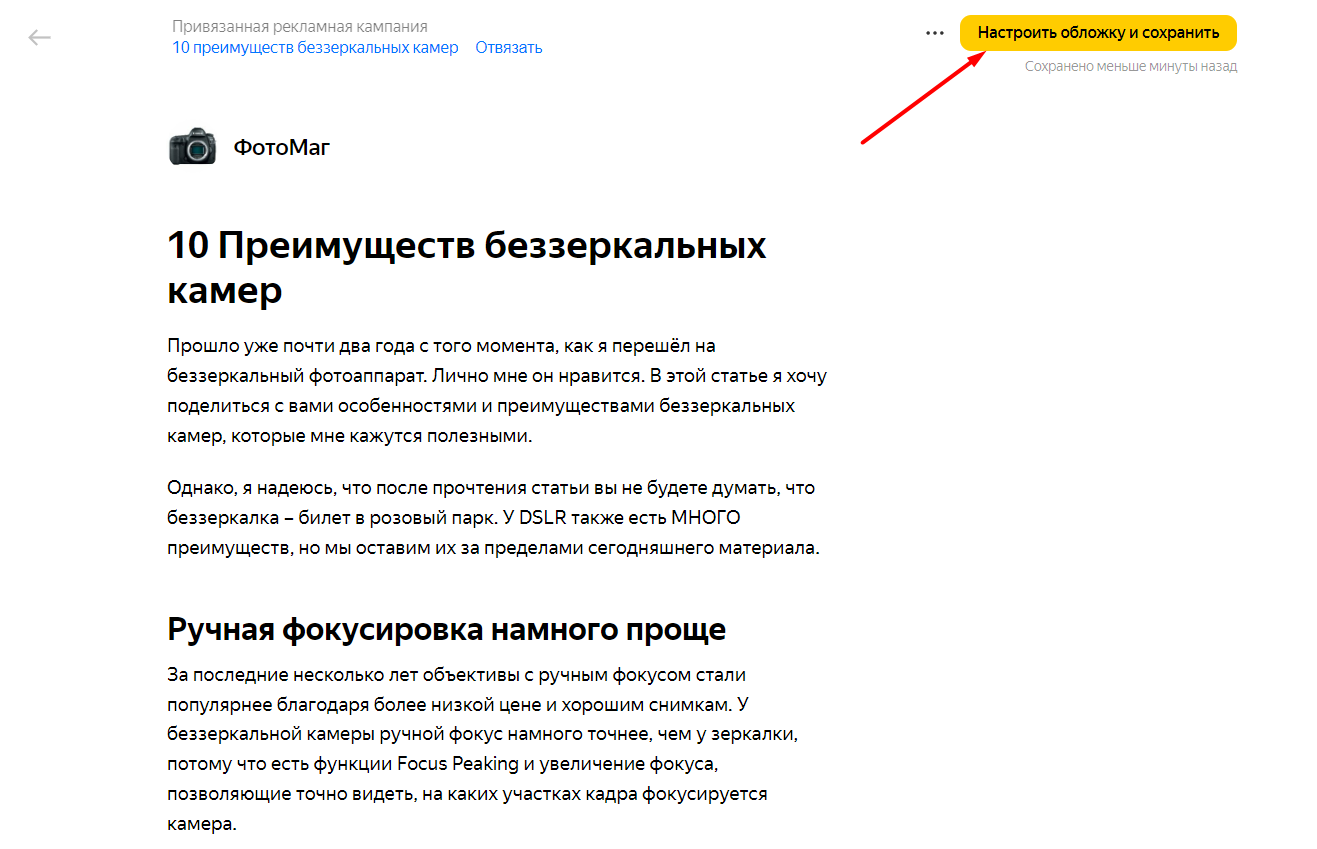Screen dimensions: 1317x849
Task: Click the 'Привязанная рекламная кампания' label
Action: tap(299, 26)
